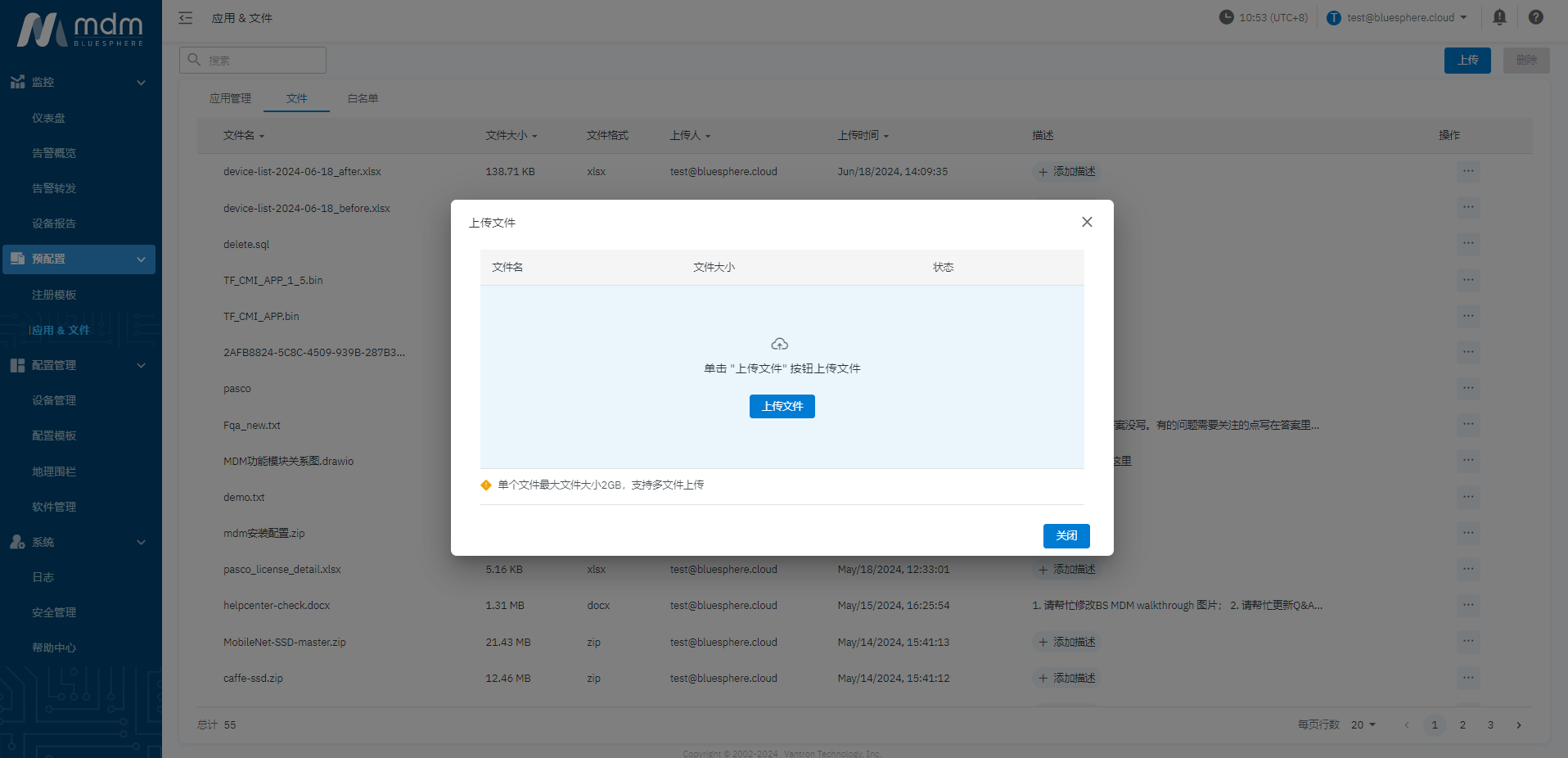Close the upload file dialog with X
Image resolution: width=1568 pixels, height=758 pixels.
[1087, 222]
